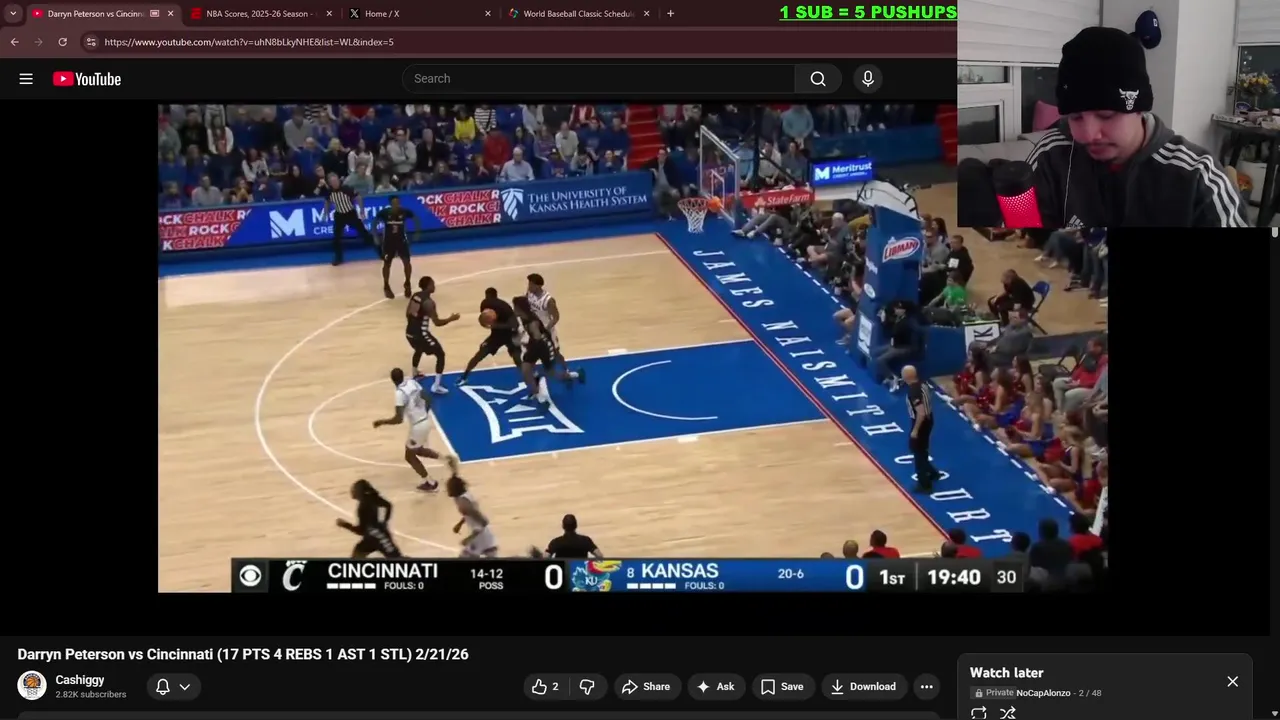Click the video title text

tap(243, 654)
